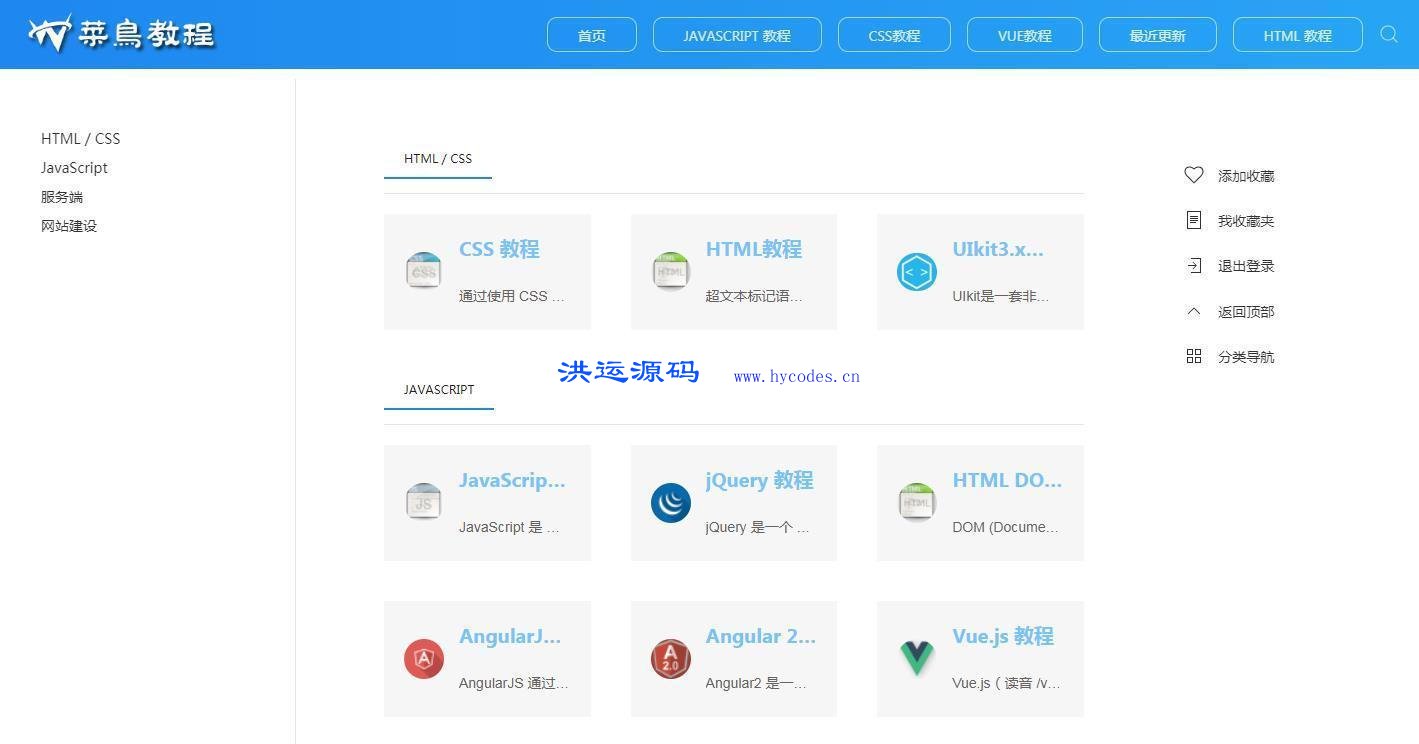Open the HTML DO... title link
The height and width of the screenshot is (744, 1419).
[x=1007, y=480]
